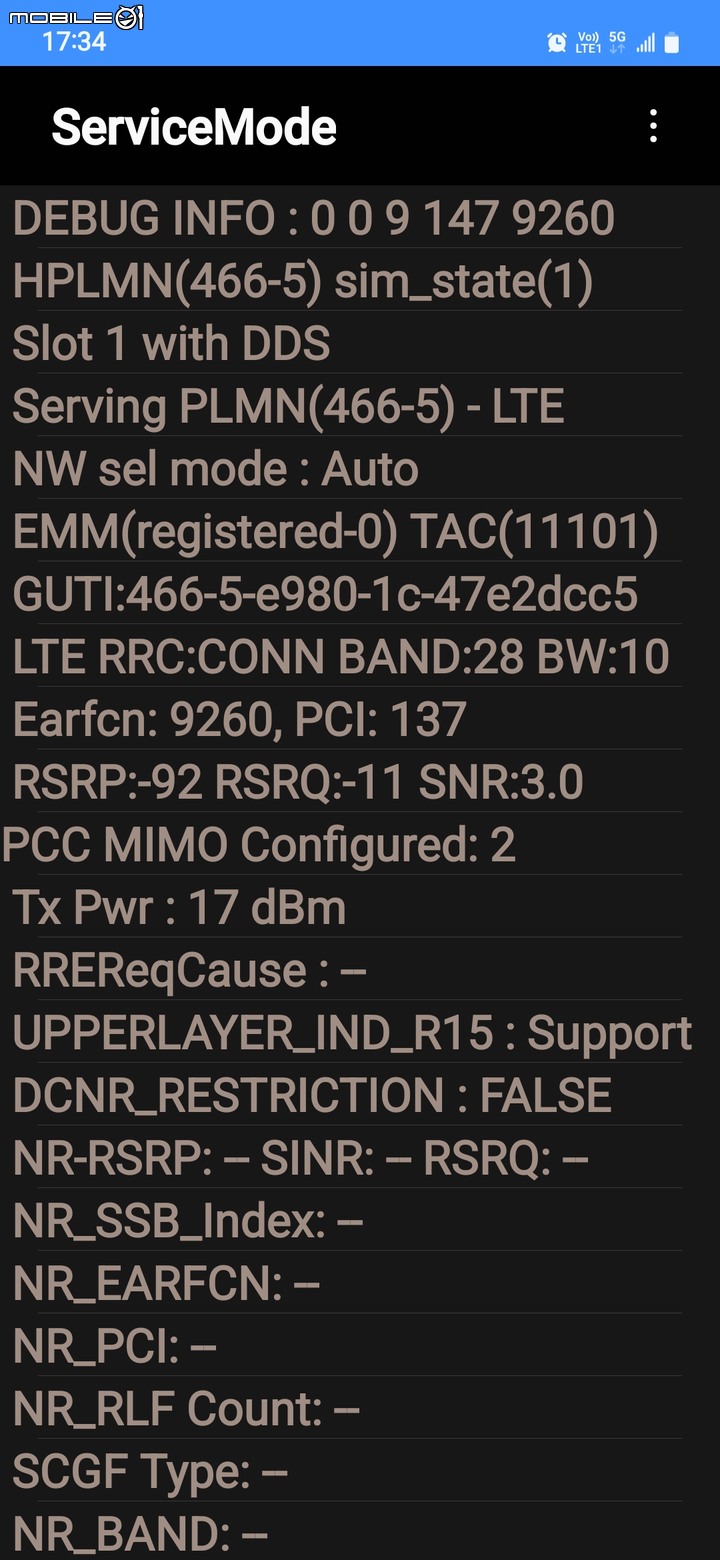Tap the VoLTE LTE1 status icon
This screenshot has width=720, height=1560.
click(589, 42)
